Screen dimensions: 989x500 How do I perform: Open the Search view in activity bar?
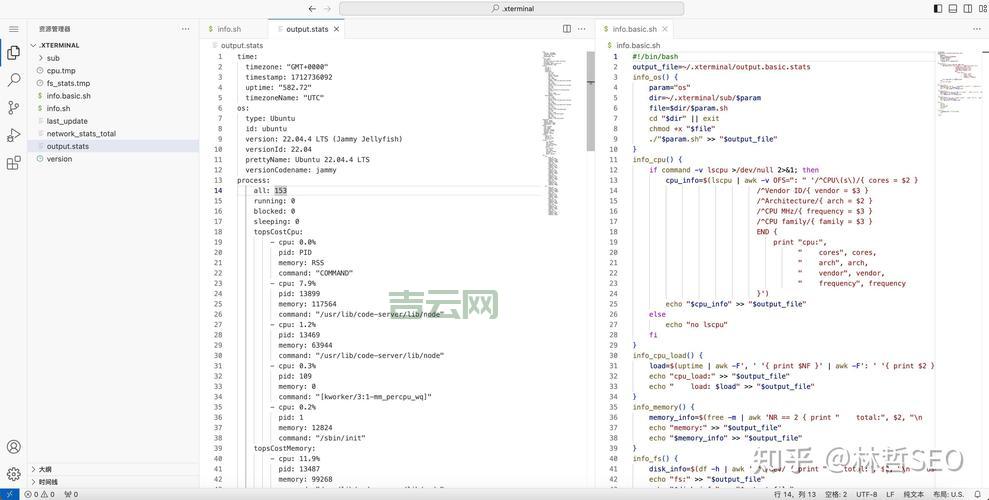point(13,79)
